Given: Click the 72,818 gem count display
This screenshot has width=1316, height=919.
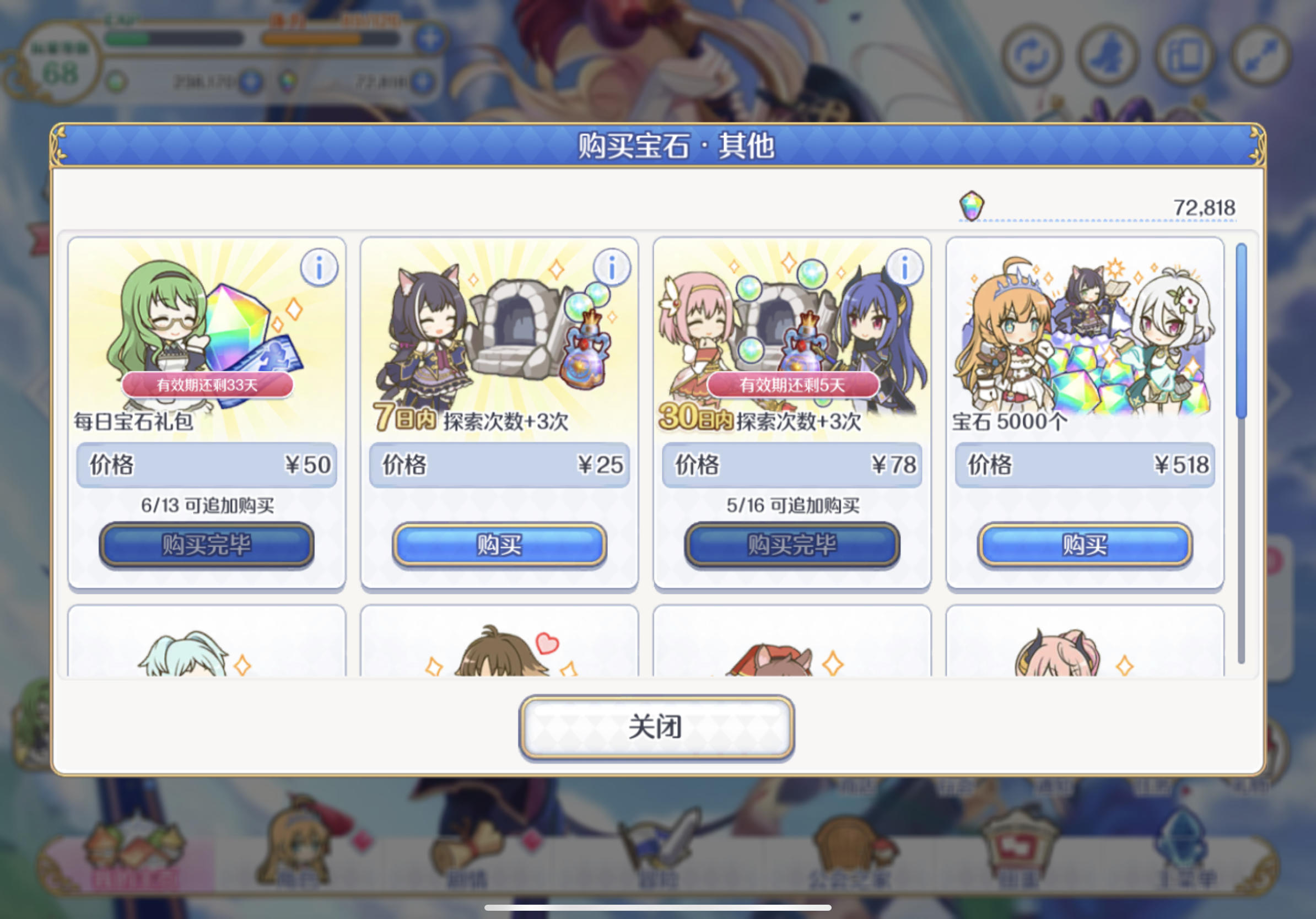Looking at the screenshot, I should 1204,207.
